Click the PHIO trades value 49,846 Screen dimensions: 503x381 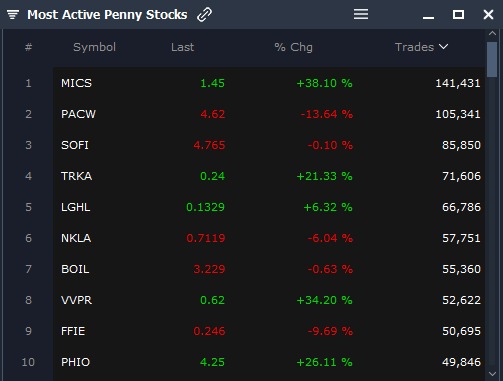tap(461, 362)
